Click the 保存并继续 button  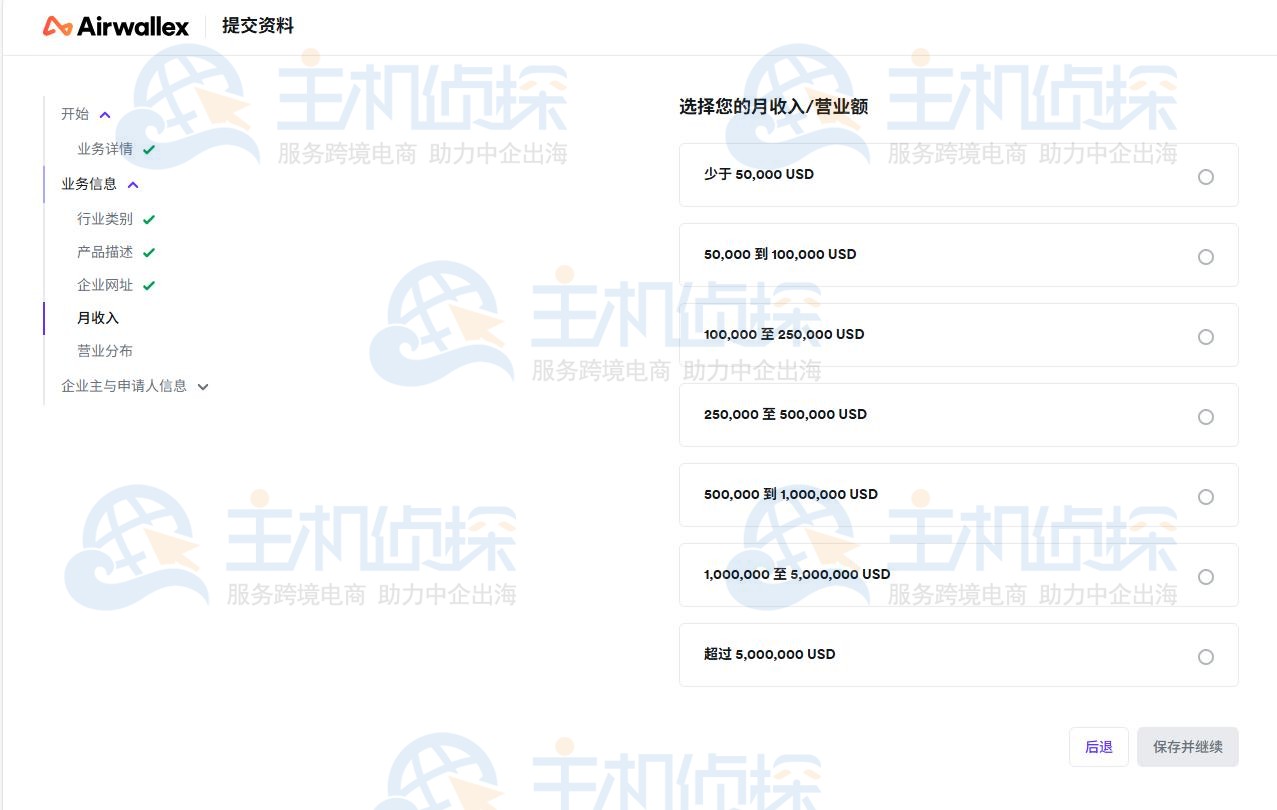tap(1187, 746)
